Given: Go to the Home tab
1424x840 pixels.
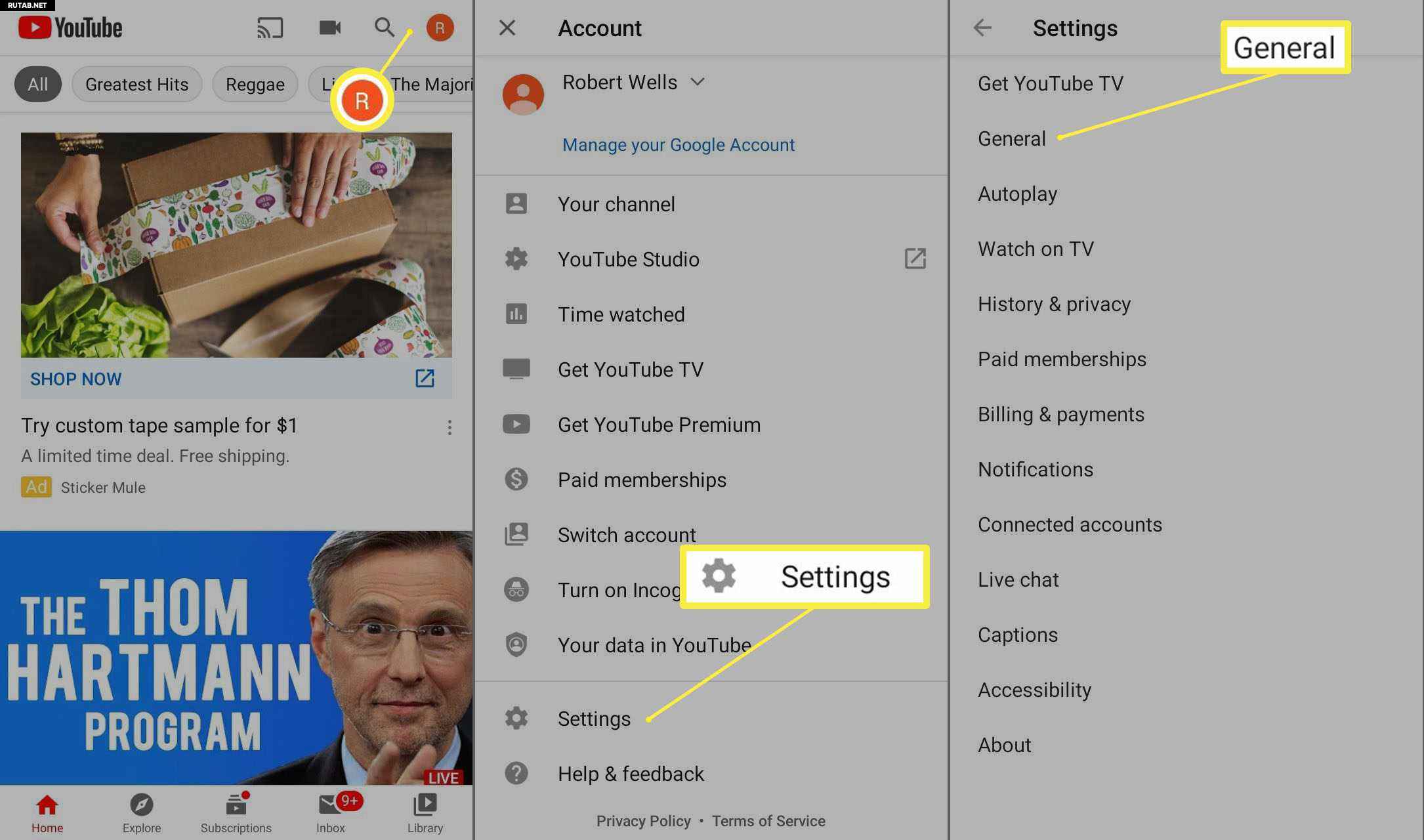Looking at the screenshot, I should [x=47, y=814].
